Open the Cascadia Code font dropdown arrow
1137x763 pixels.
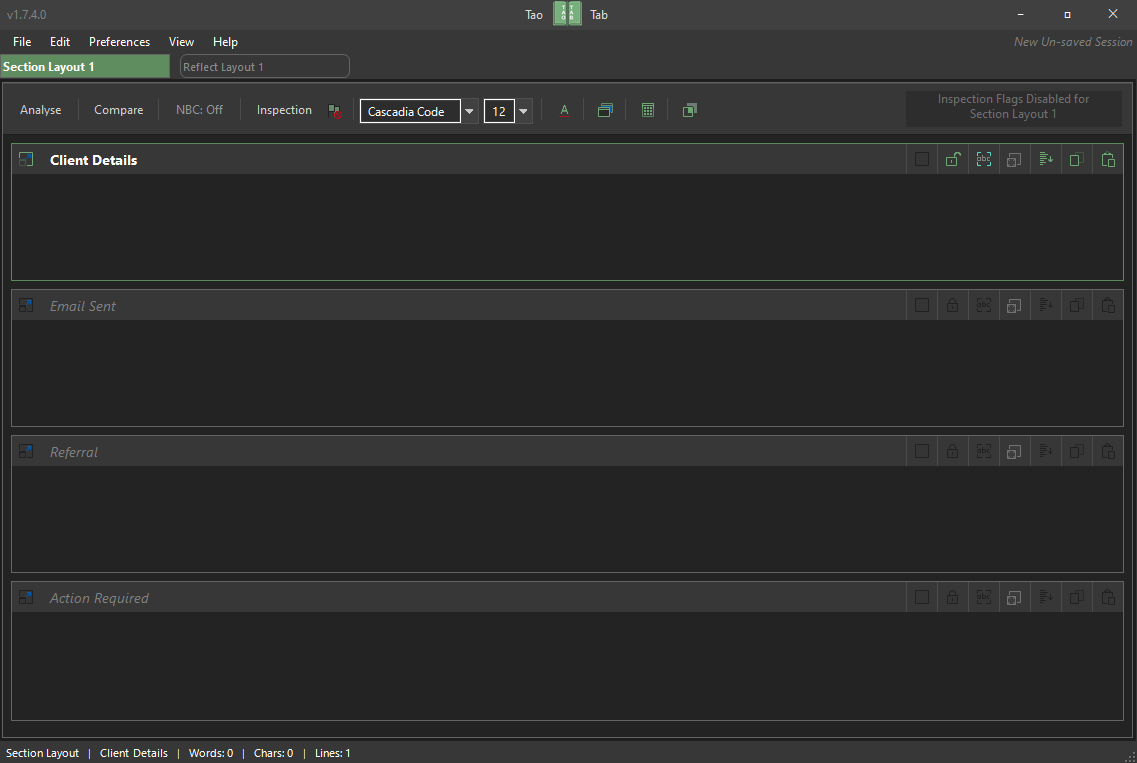469,111
